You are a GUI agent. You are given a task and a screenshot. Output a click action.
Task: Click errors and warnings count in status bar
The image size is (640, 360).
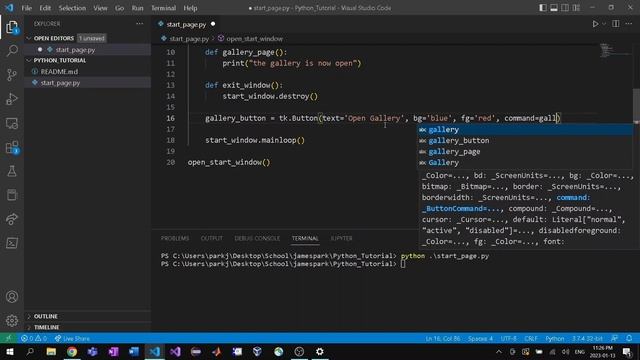coord(34,338)
